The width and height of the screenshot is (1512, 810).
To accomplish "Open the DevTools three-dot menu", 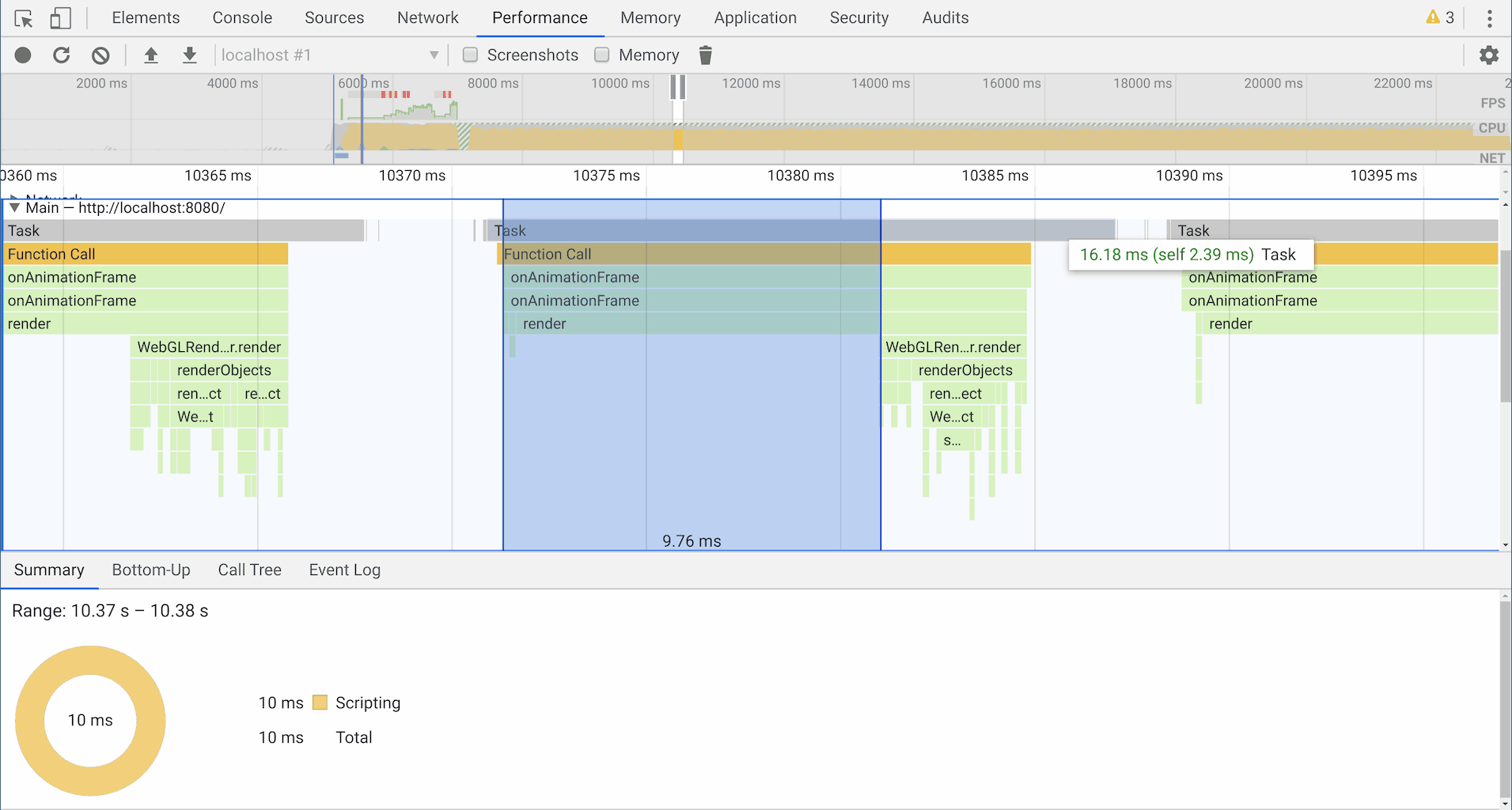I will click(x=1489, y=18).
